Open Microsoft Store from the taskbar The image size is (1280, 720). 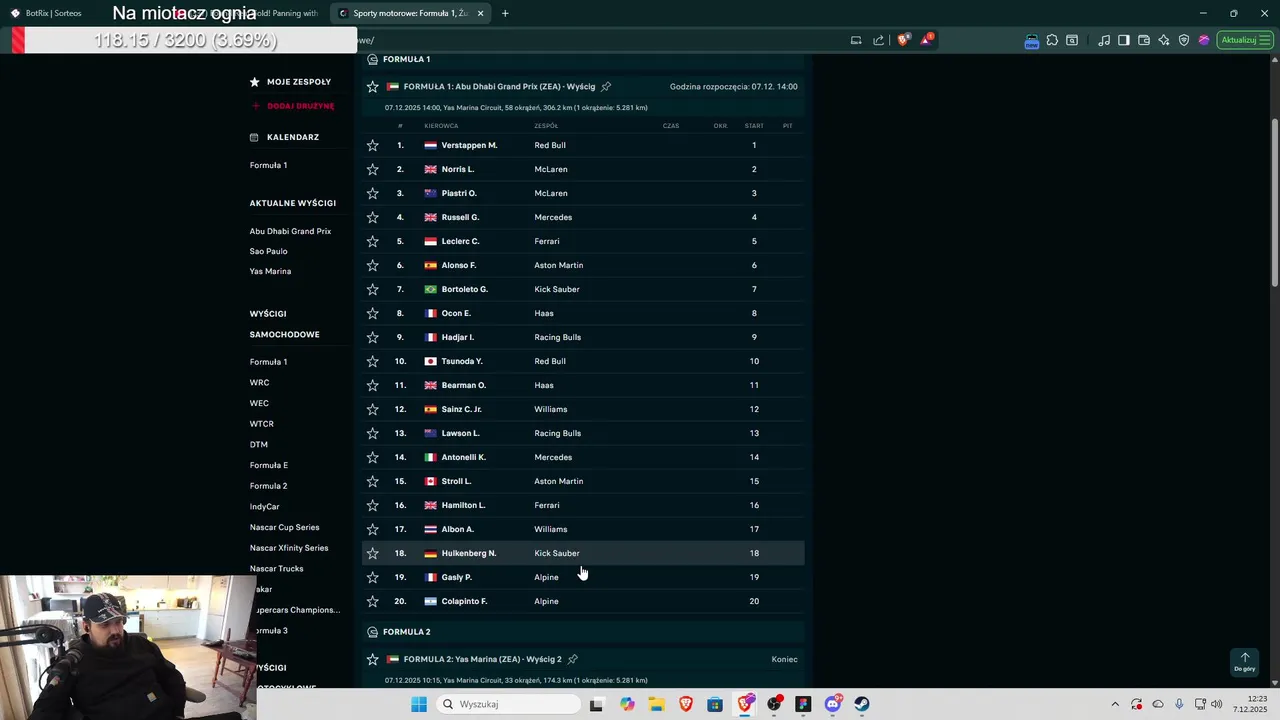715,704
